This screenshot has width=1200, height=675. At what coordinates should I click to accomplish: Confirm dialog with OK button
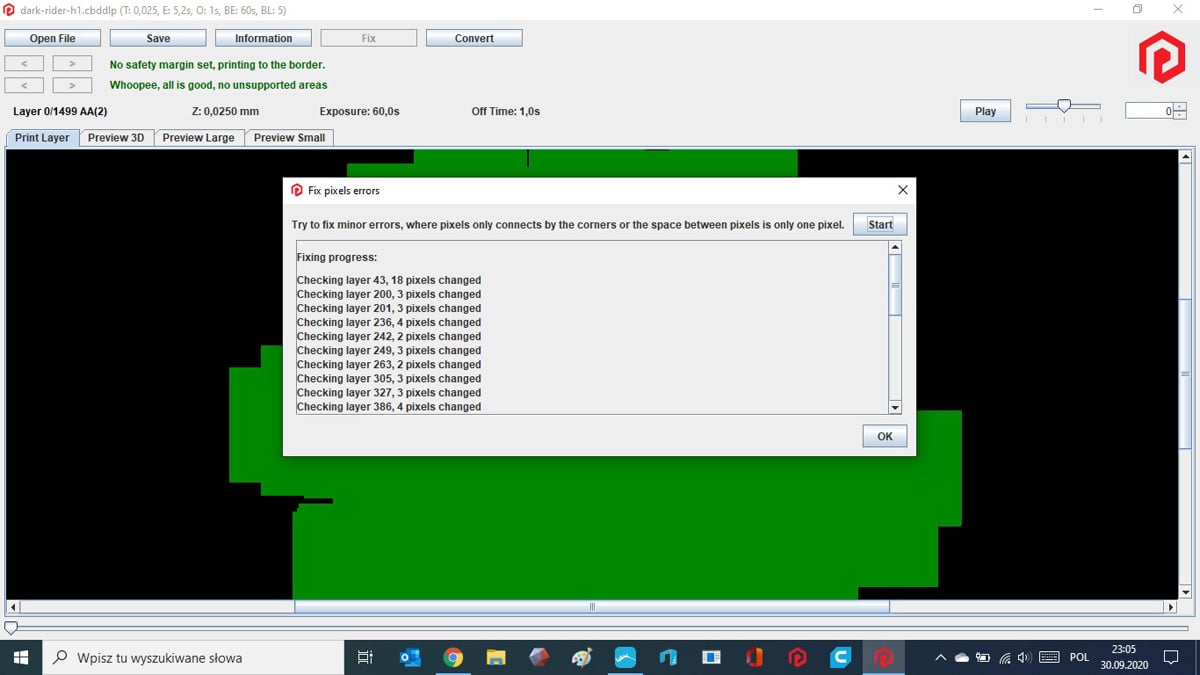[x=885, y=436]
